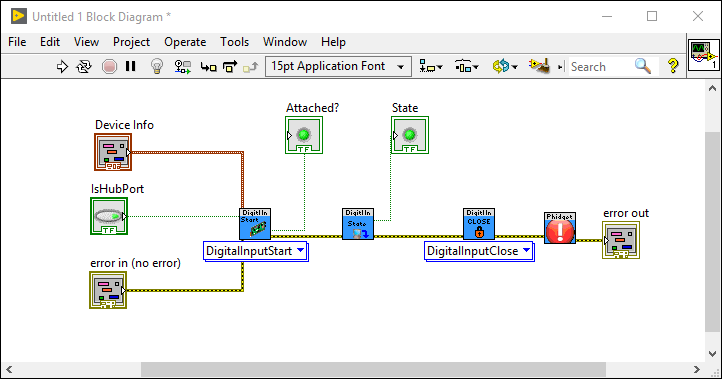Screen dimensions: 722x379
Task: Open the Operate menu
Action: [185, 42]
